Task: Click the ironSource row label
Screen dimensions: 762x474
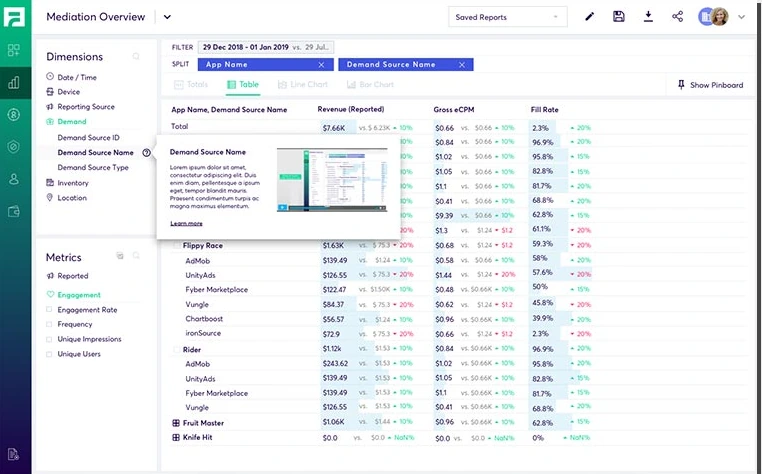Action: tap(203, 334)
